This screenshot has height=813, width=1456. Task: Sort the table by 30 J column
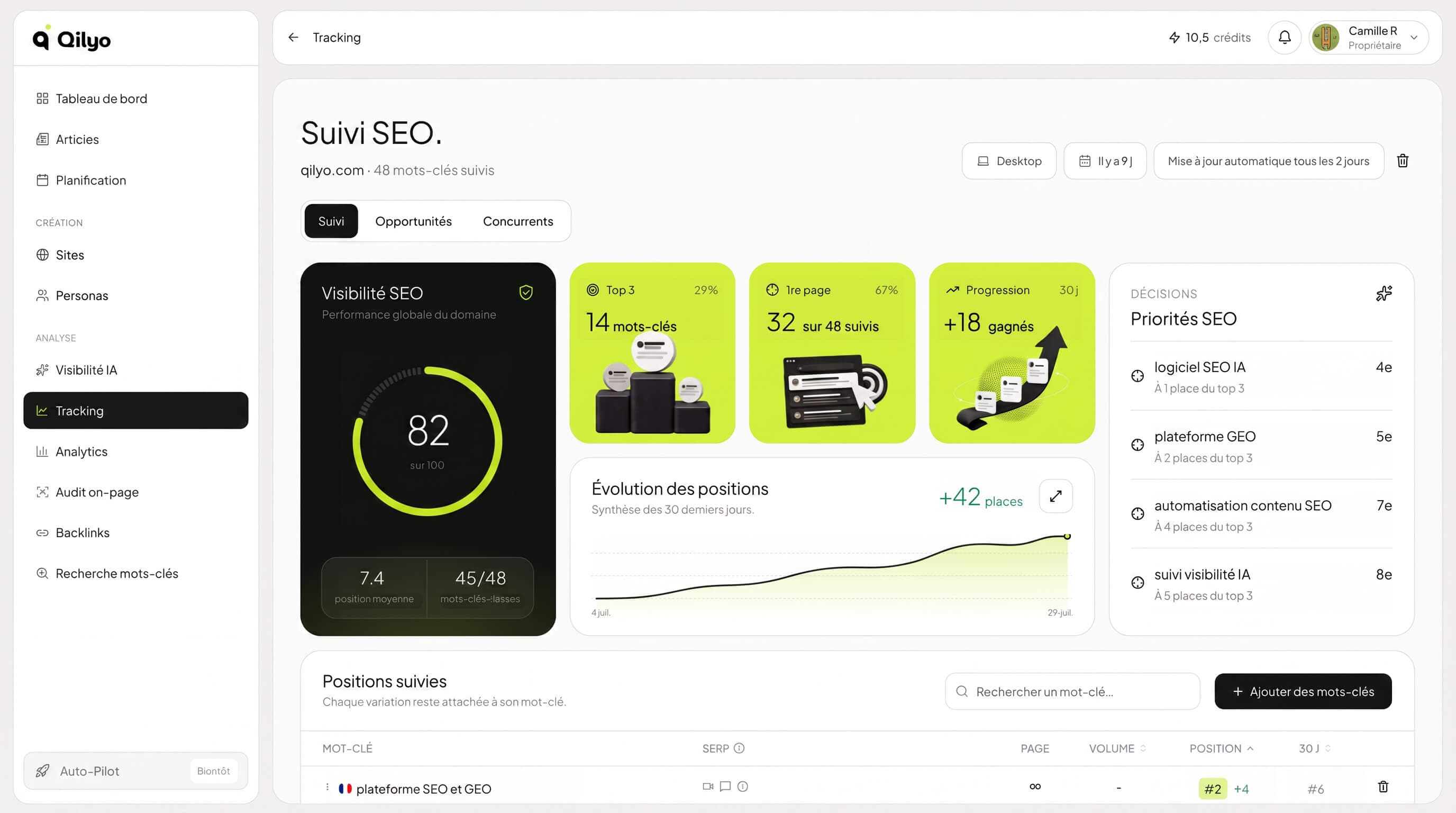(1314, 748)
